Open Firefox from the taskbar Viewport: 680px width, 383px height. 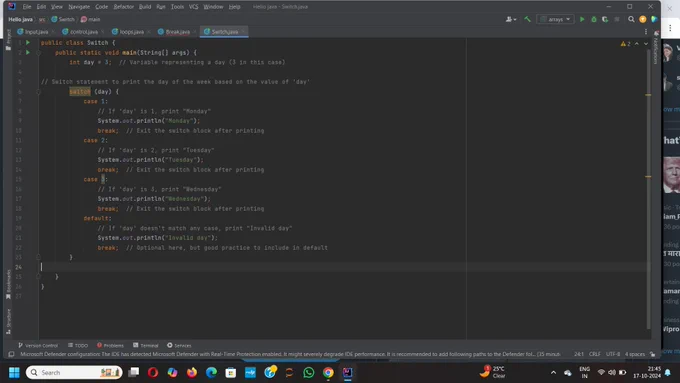coord(192,373)
